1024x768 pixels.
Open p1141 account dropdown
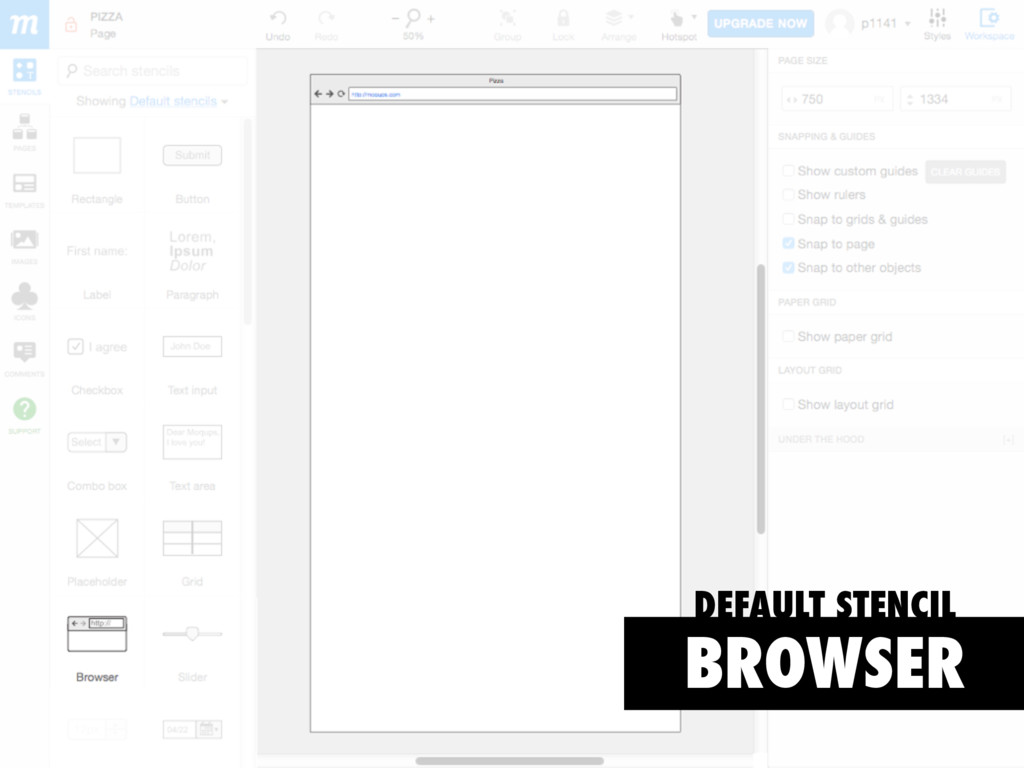pyautogui.click(x=885, y=24)
